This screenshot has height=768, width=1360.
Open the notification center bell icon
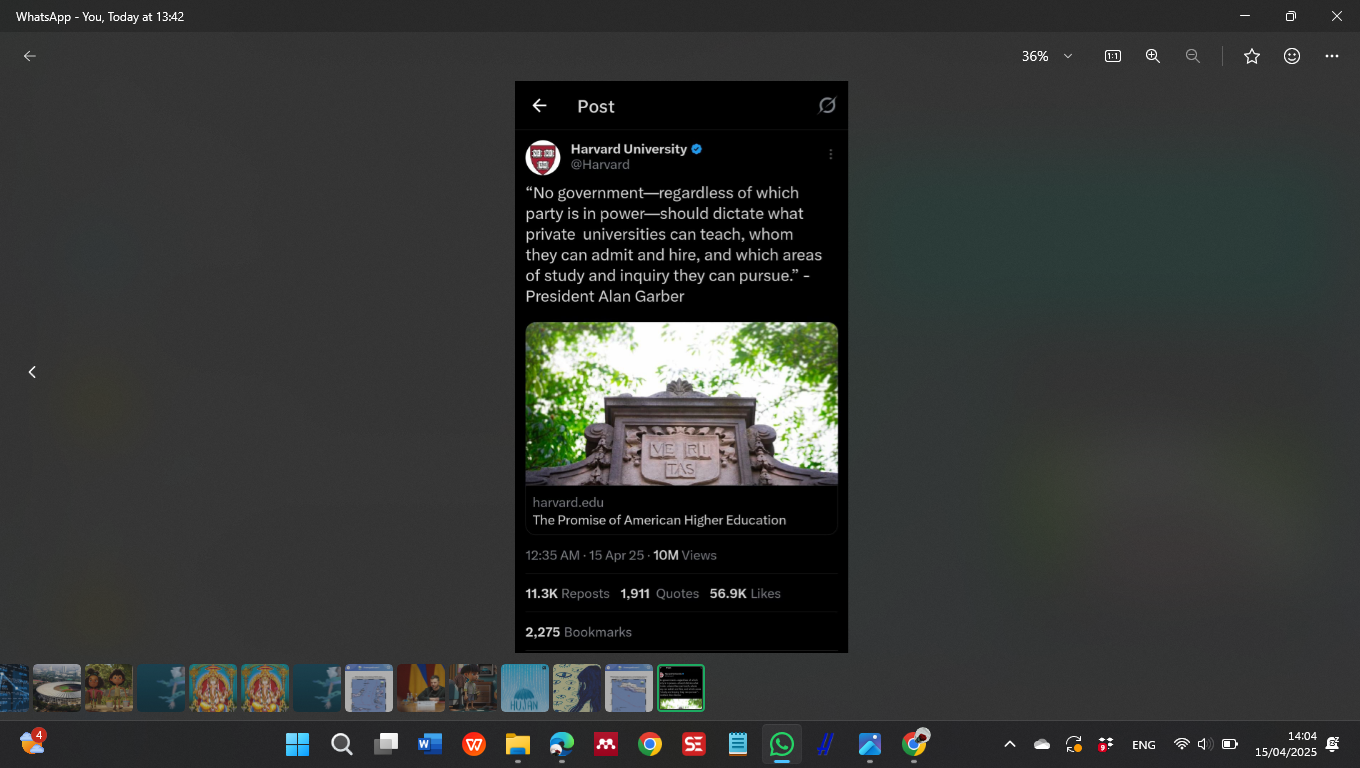click(1333, 744)
